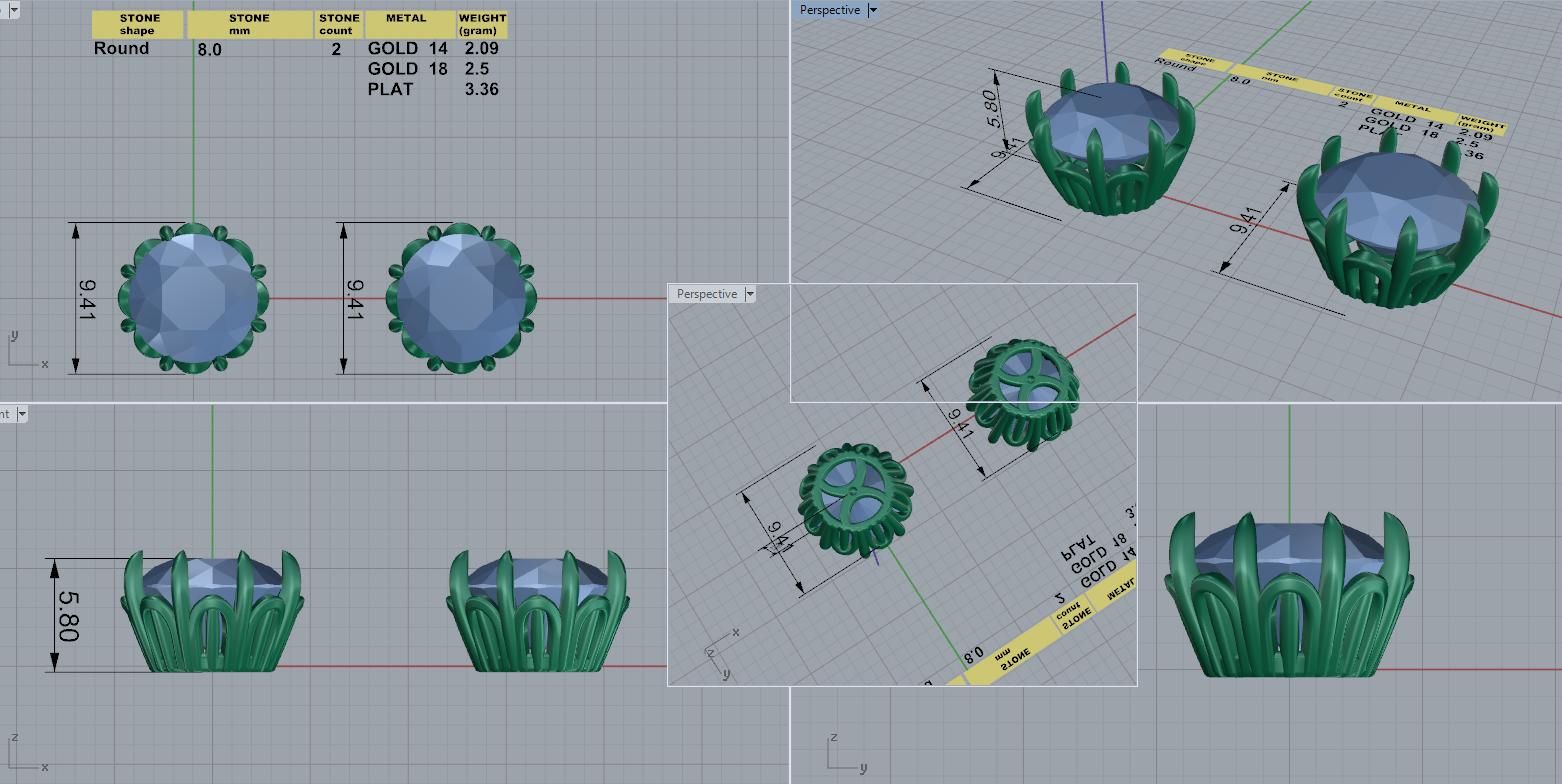Select the right green prong setting in the front view

[536, 610]
